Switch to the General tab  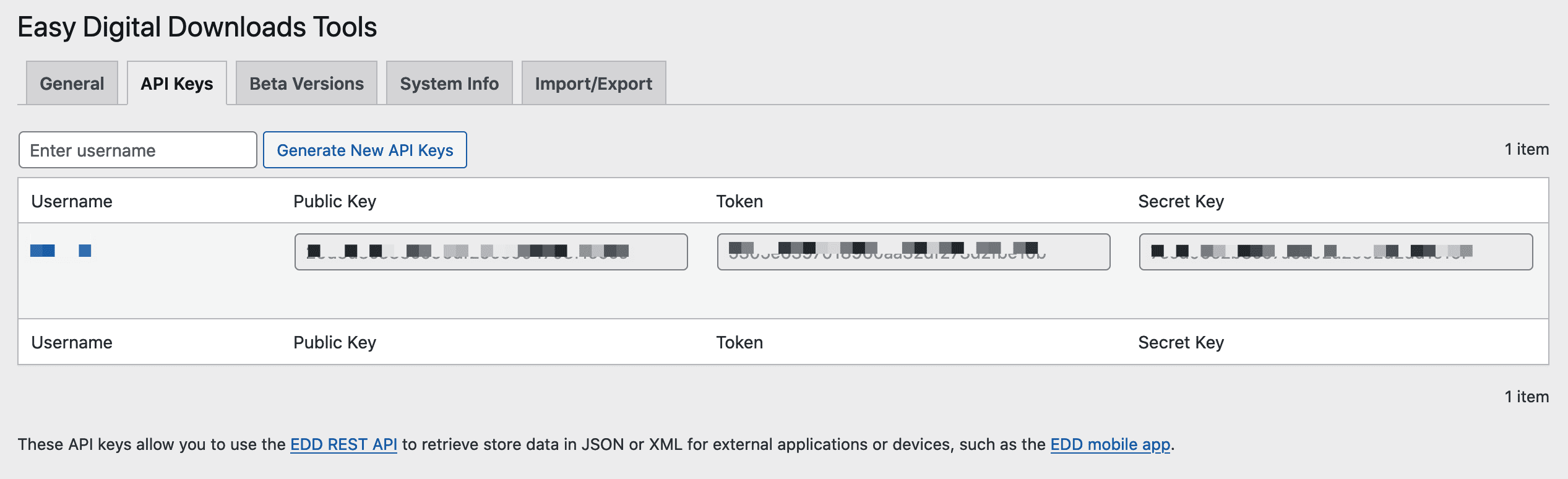pos(72,84)
